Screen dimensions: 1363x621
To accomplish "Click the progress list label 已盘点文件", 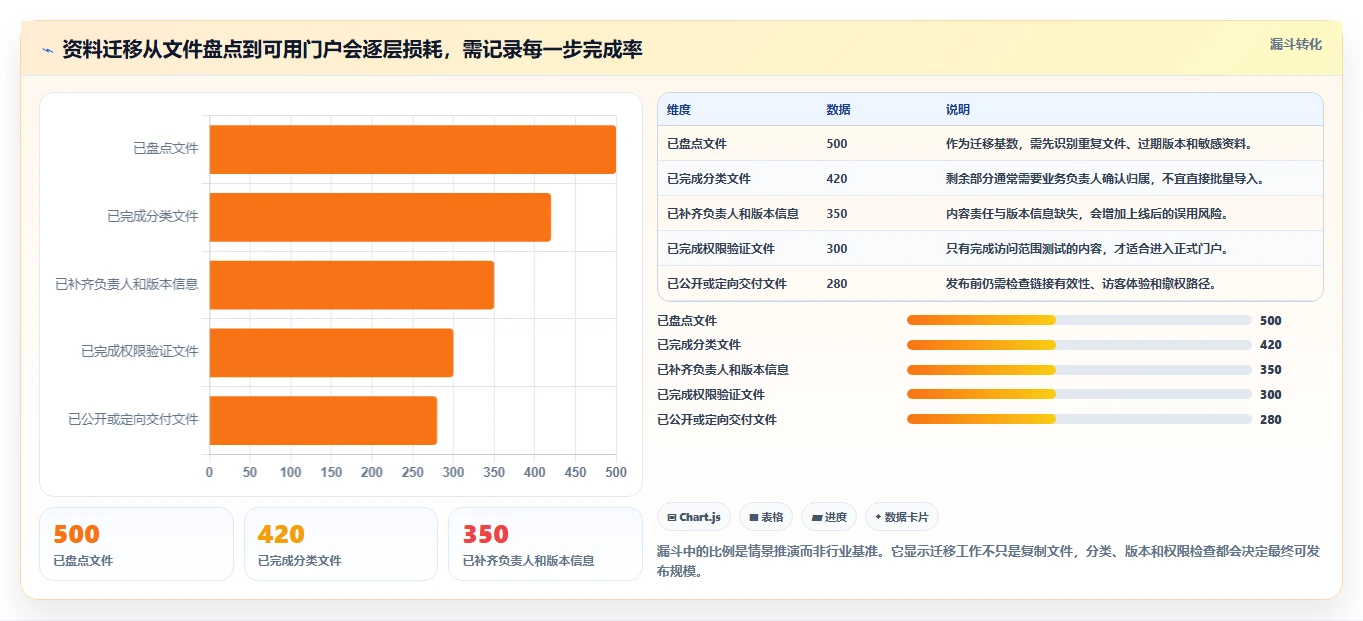I will click(687, 321).
